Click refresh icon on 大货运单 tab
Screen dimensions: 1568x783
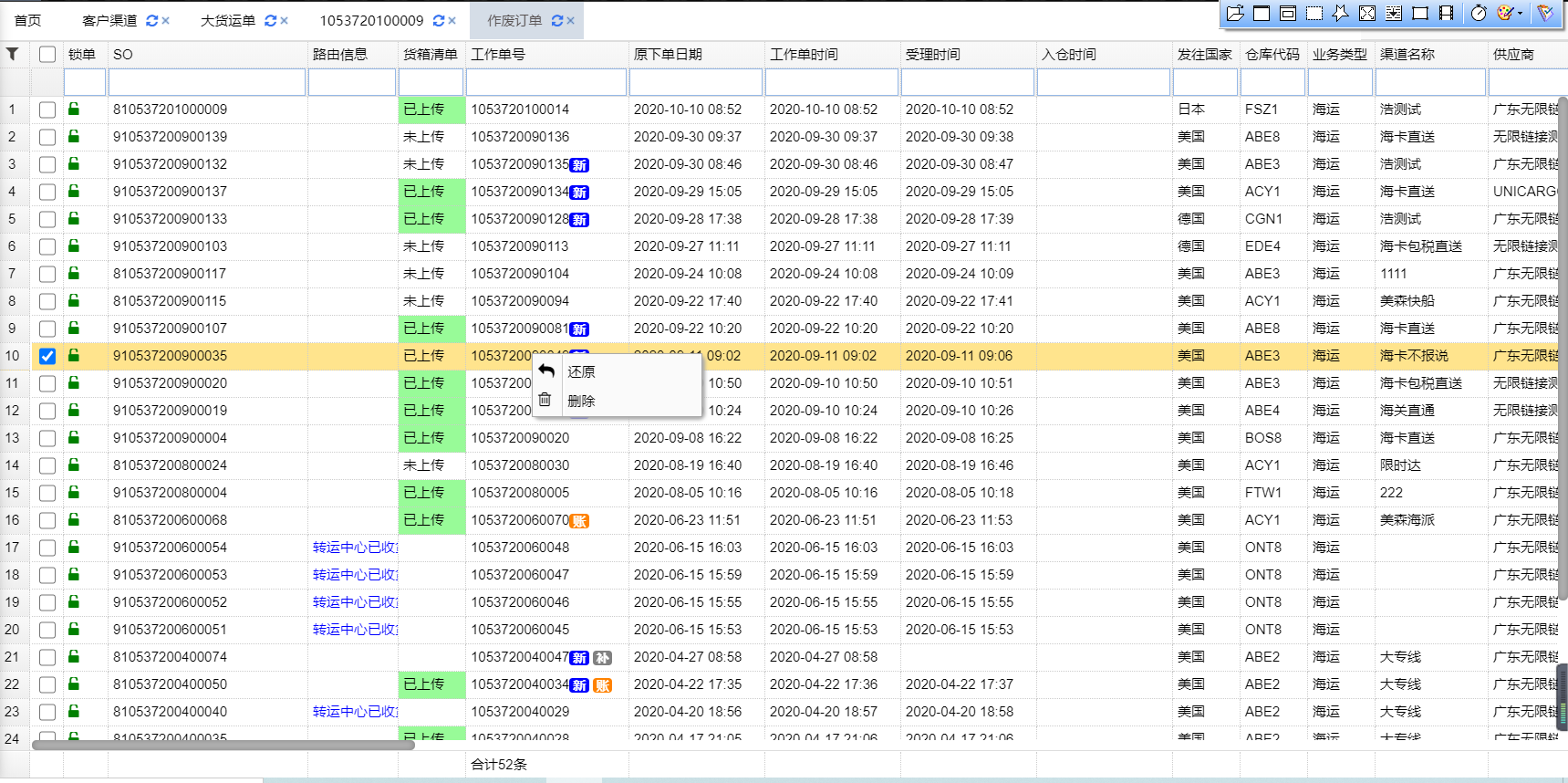pyautogui.click(x=270, y=21)
